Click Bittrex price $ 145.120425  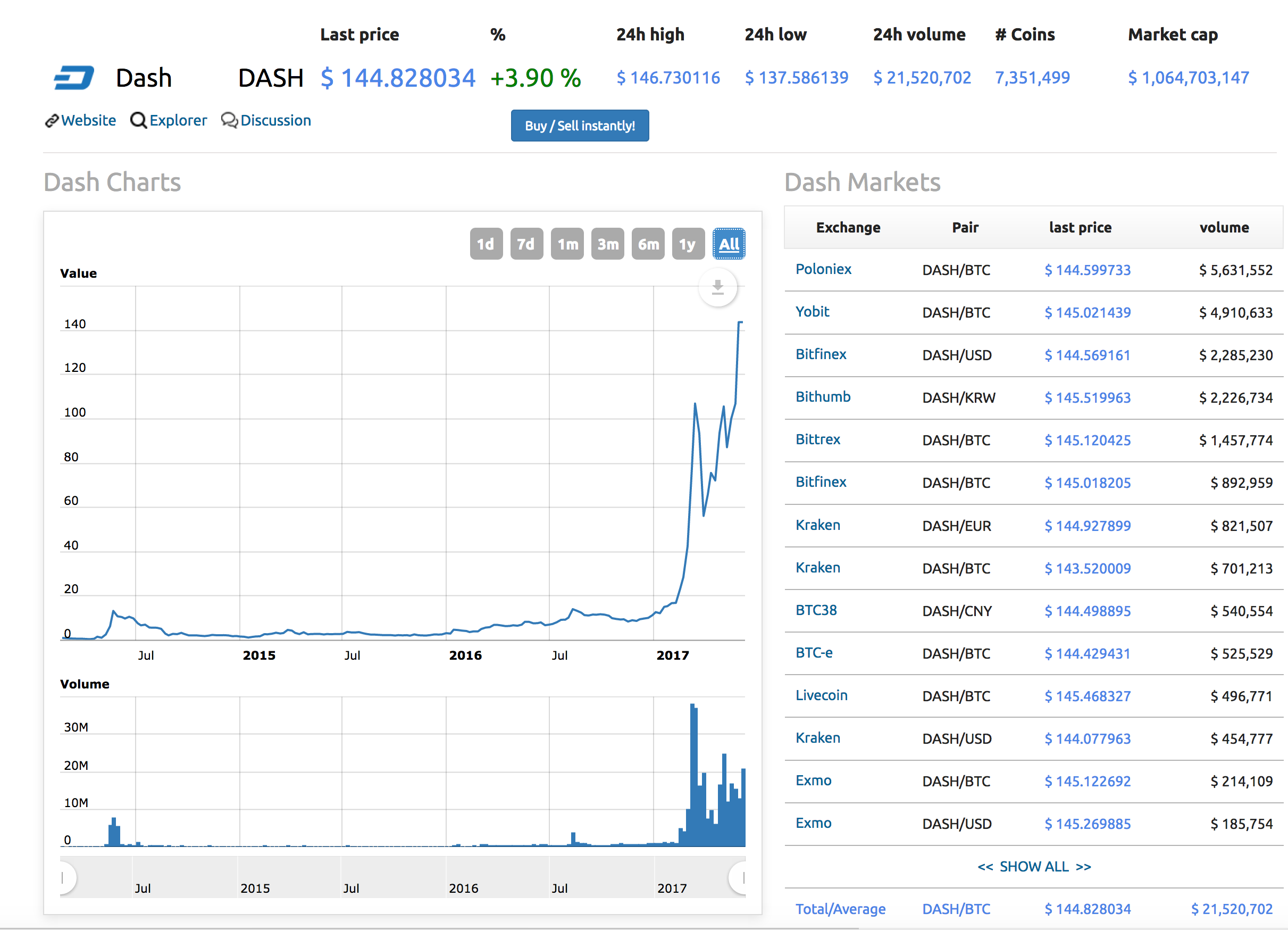[x=1088, y=441]
